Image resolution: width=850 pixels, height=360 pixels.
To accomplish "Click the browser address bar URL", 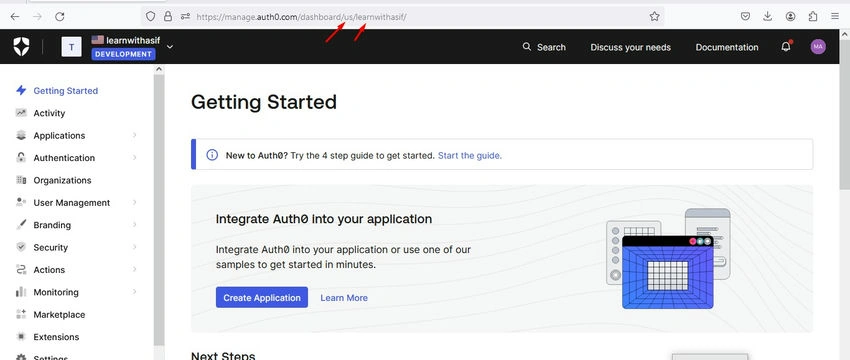I will pos(301,17).
